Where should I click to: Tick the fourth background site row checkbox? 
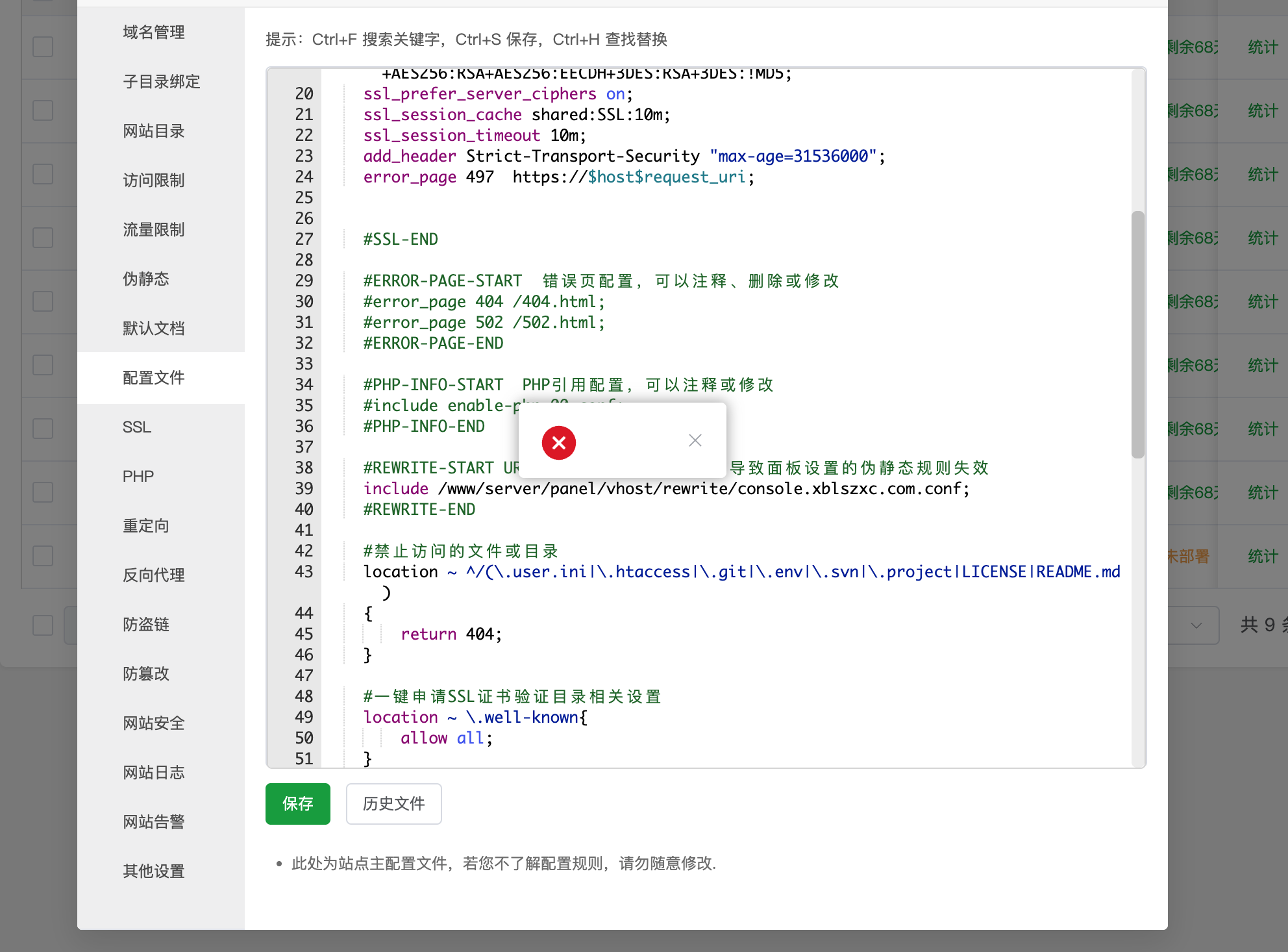tap(43, 238)
